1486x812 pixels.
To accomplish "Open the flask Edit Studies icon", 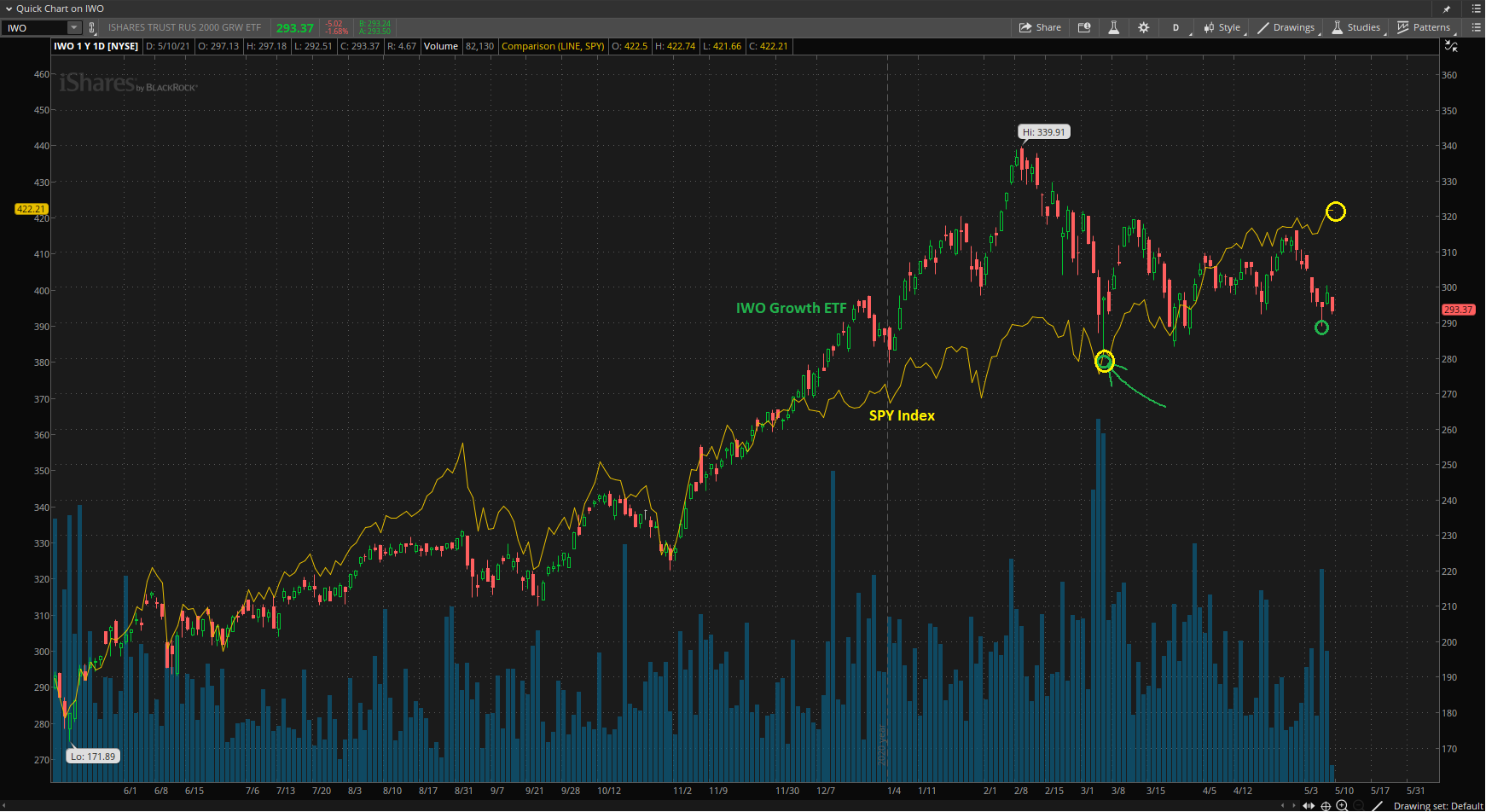I will click(x=1113, y=27).
